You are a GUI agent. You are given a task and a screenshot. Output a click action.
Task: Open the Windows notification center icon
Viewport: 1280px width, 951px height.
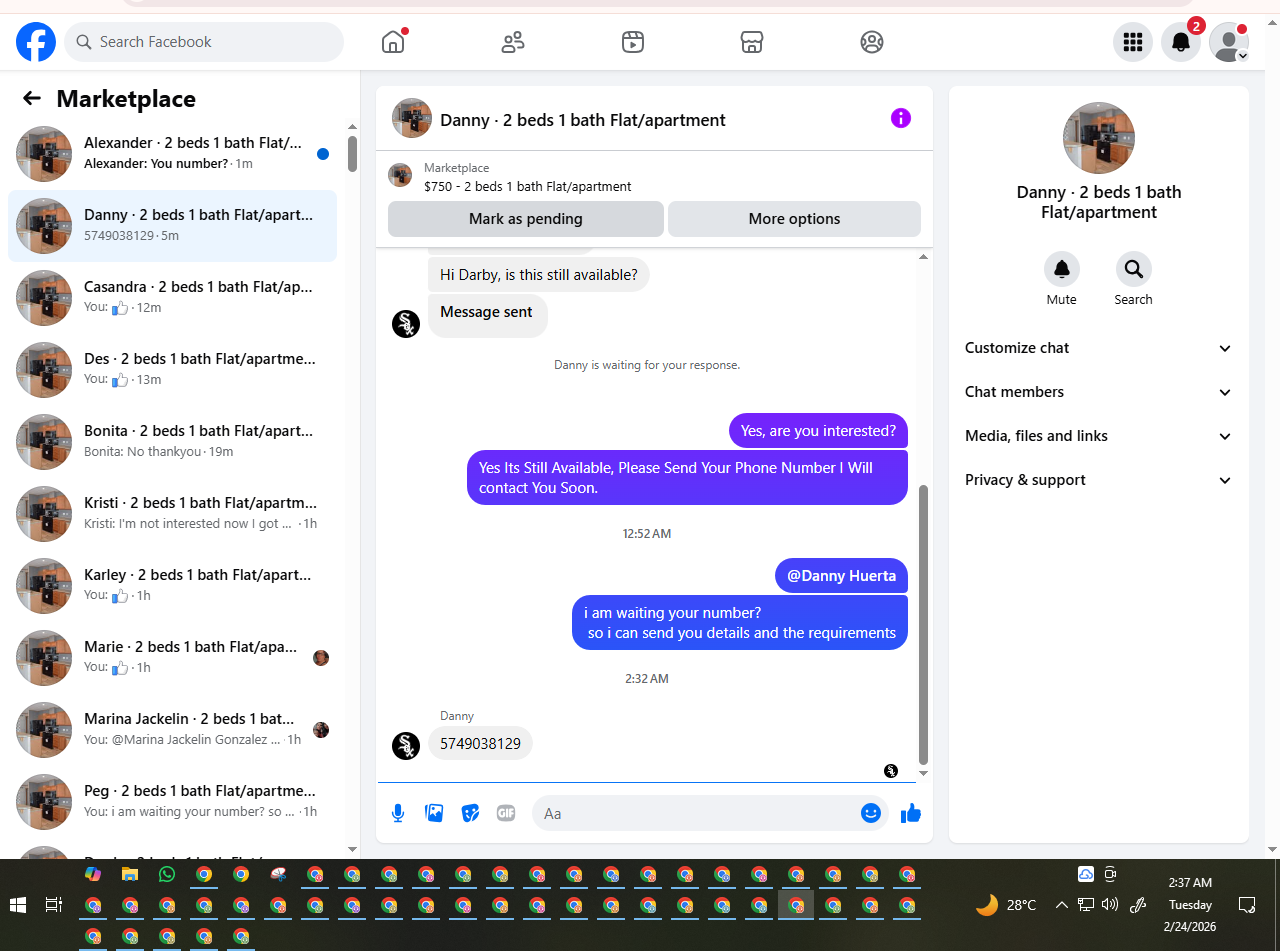1247,905
